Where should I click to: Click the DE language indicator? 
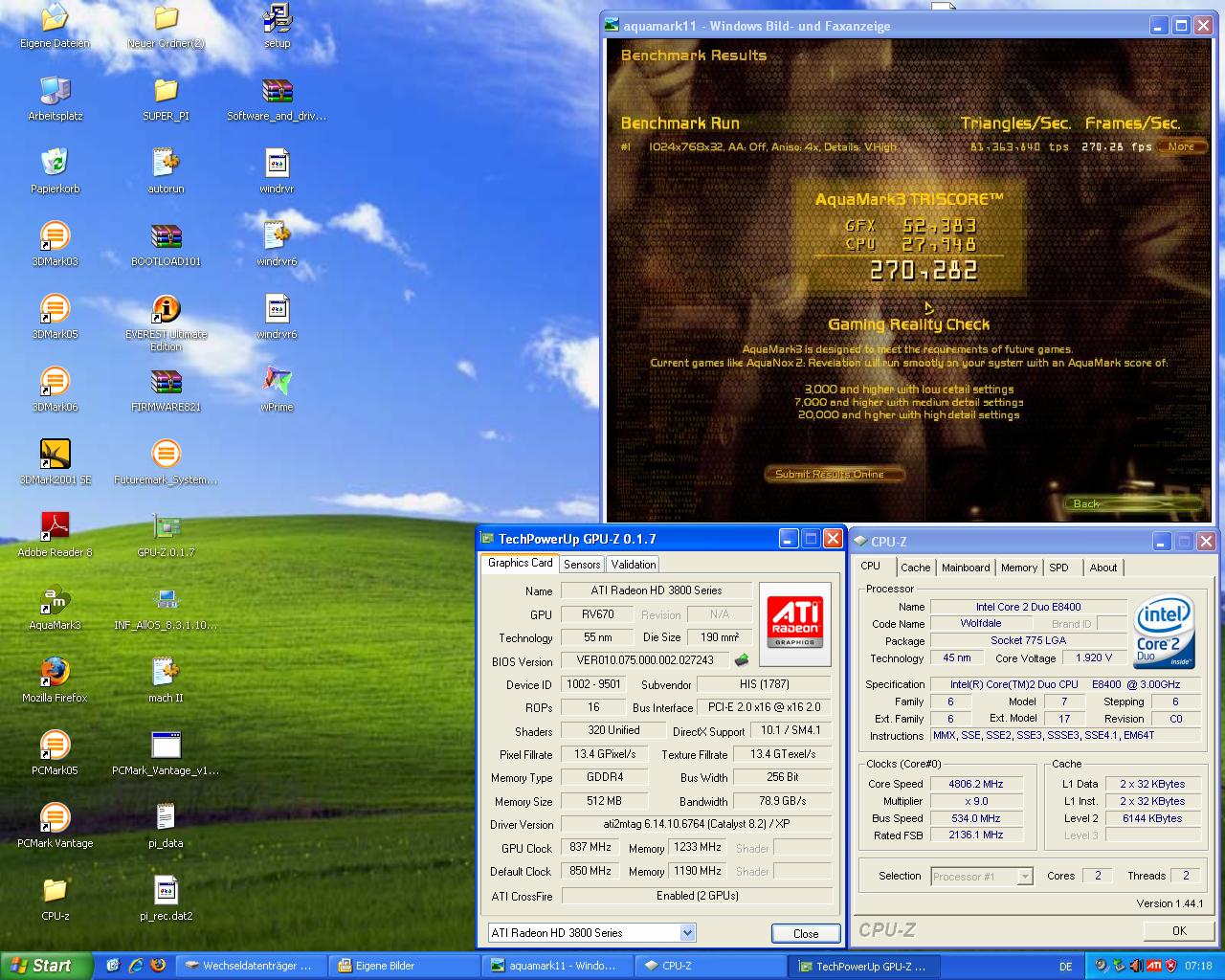tap(1066, 967)
